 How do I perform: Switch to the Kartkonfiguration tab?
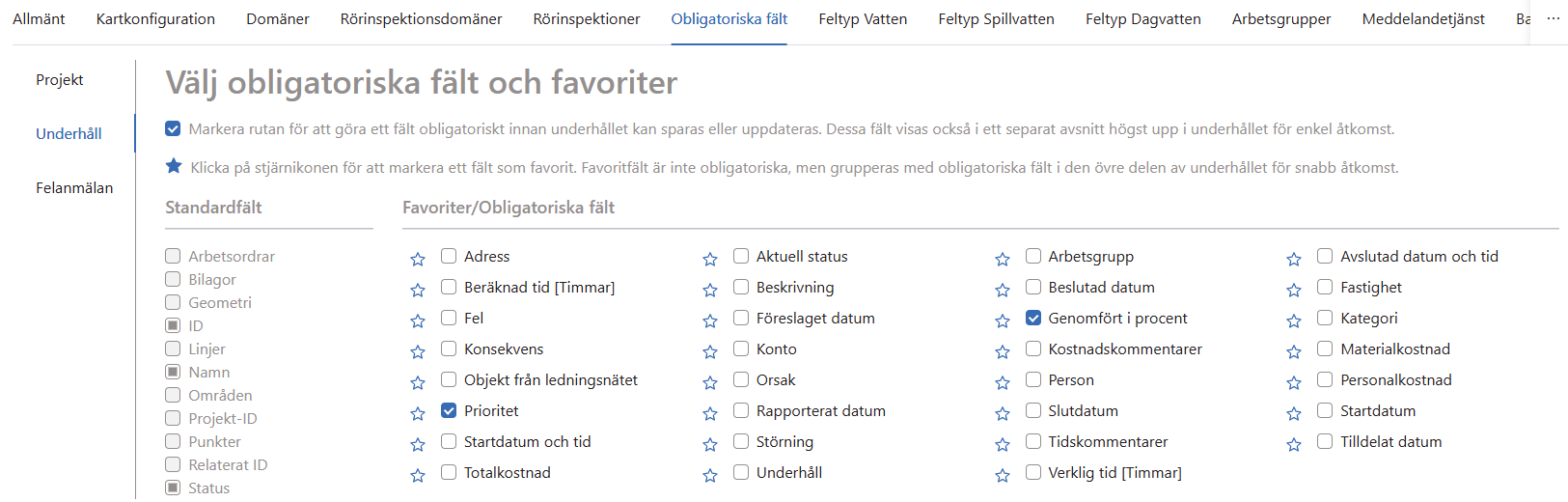coord(155,18)
